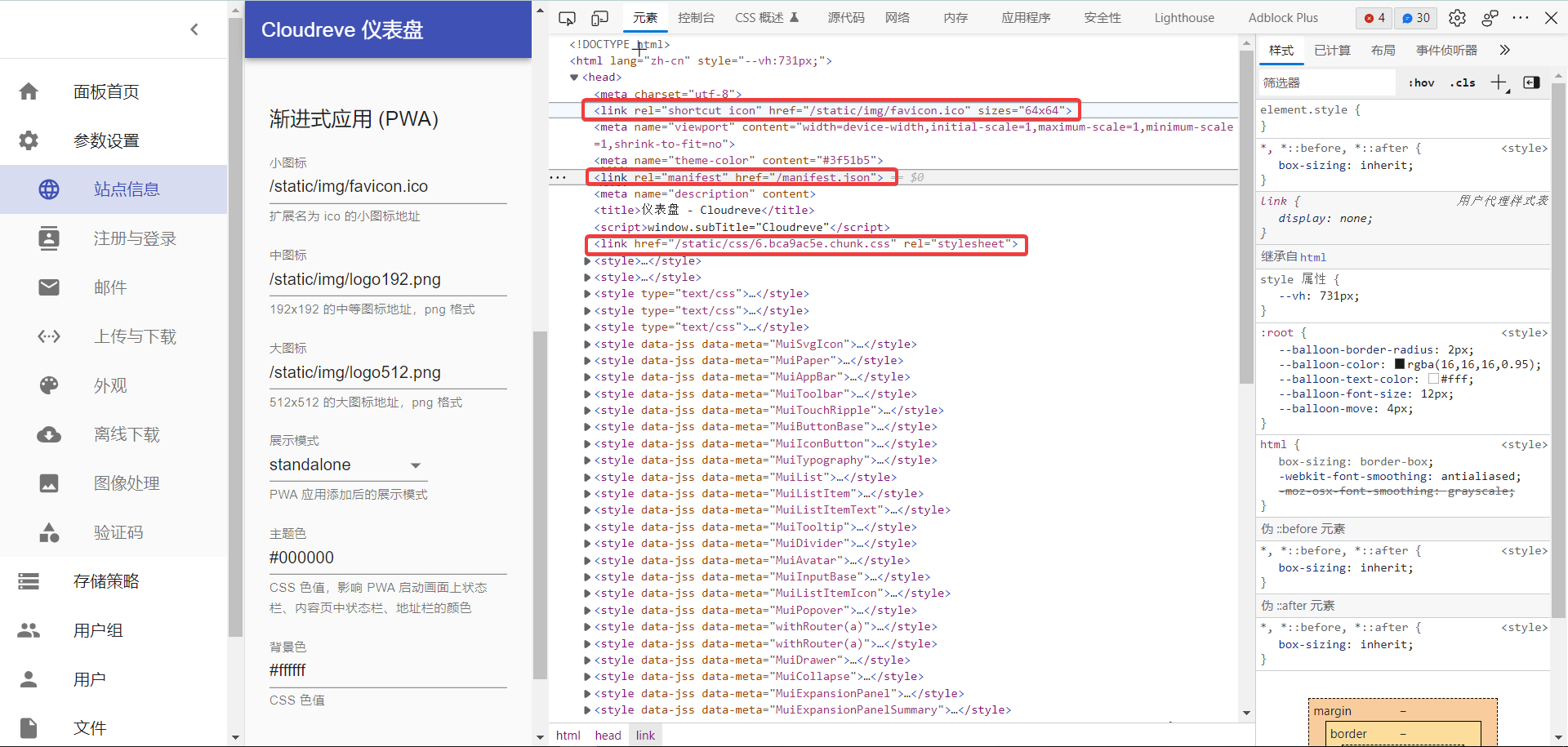Click the 4 errors badge in DevTools
1568x747 pixels.
(x=1374, y=17)
